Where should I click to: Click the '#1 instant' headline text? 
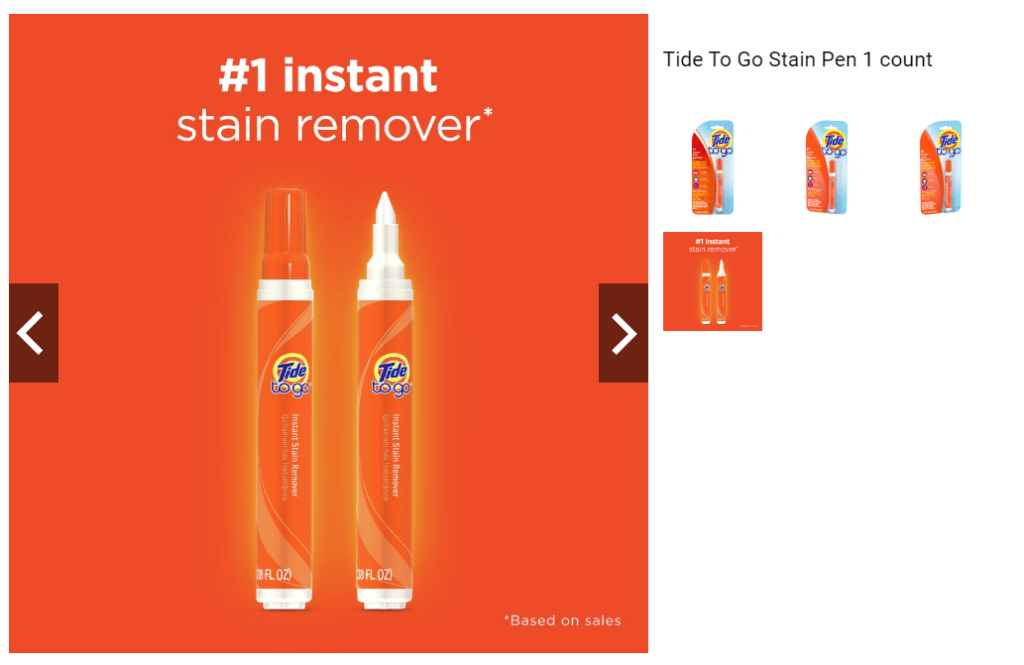pyautogui.click(x=328, y=75)
